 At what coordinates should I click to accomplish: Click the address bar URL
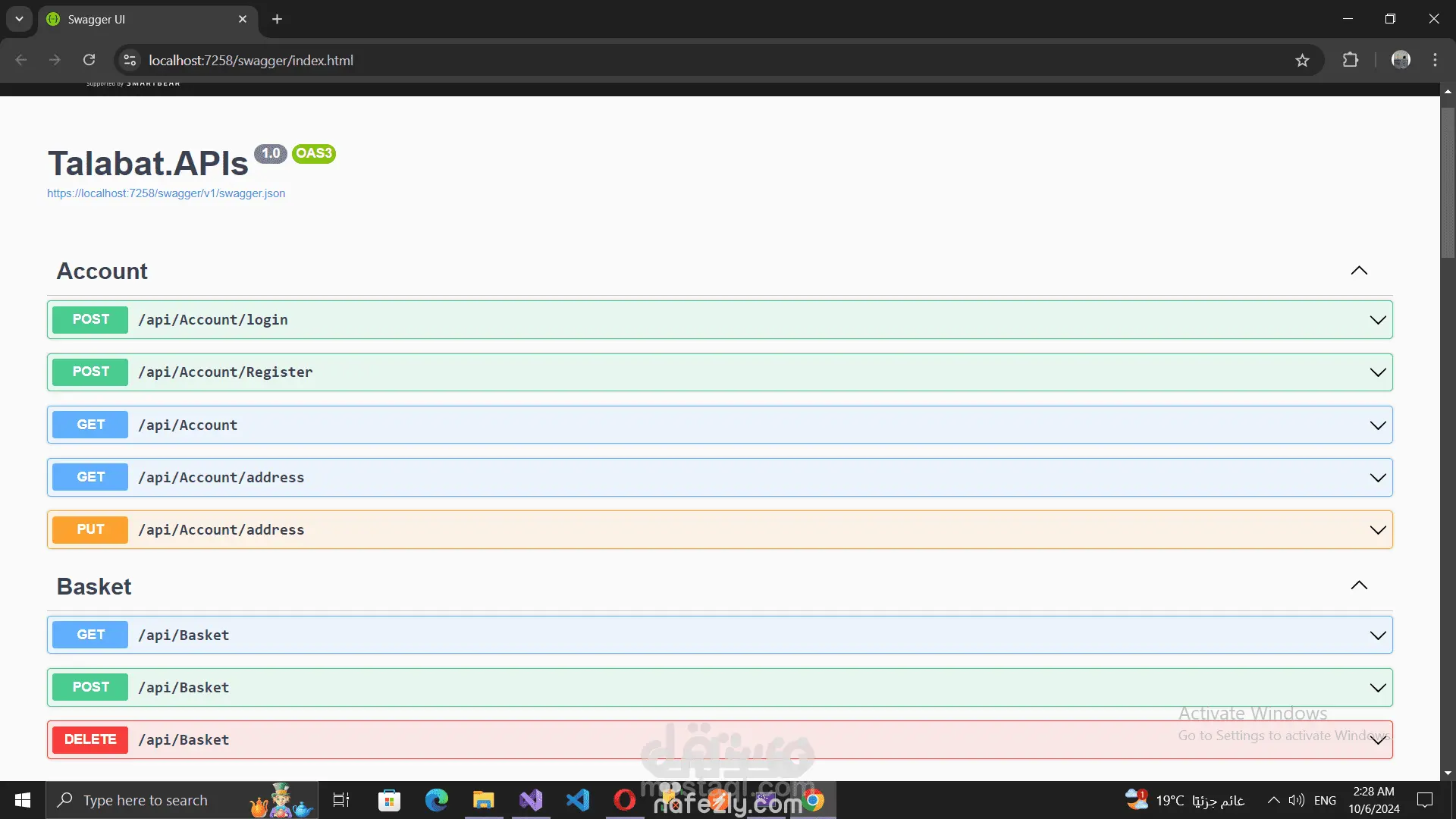click(x=251, y=60)
